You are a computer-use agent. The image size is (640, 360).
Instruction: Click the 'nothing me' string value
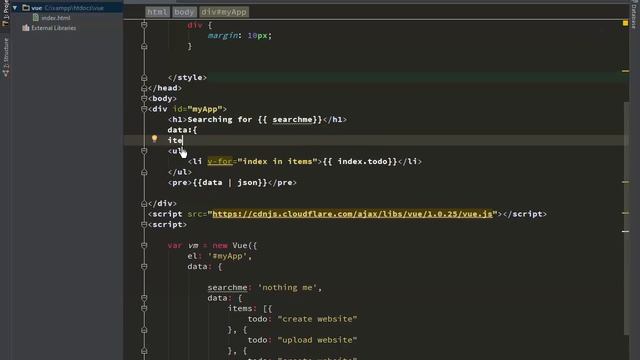pos(288,288)
